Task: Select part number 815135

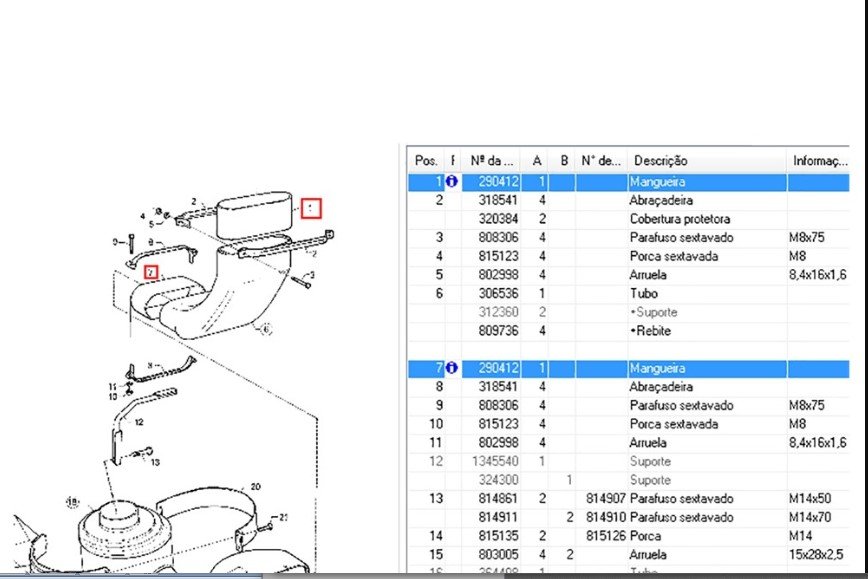Action: pos(499,536)
